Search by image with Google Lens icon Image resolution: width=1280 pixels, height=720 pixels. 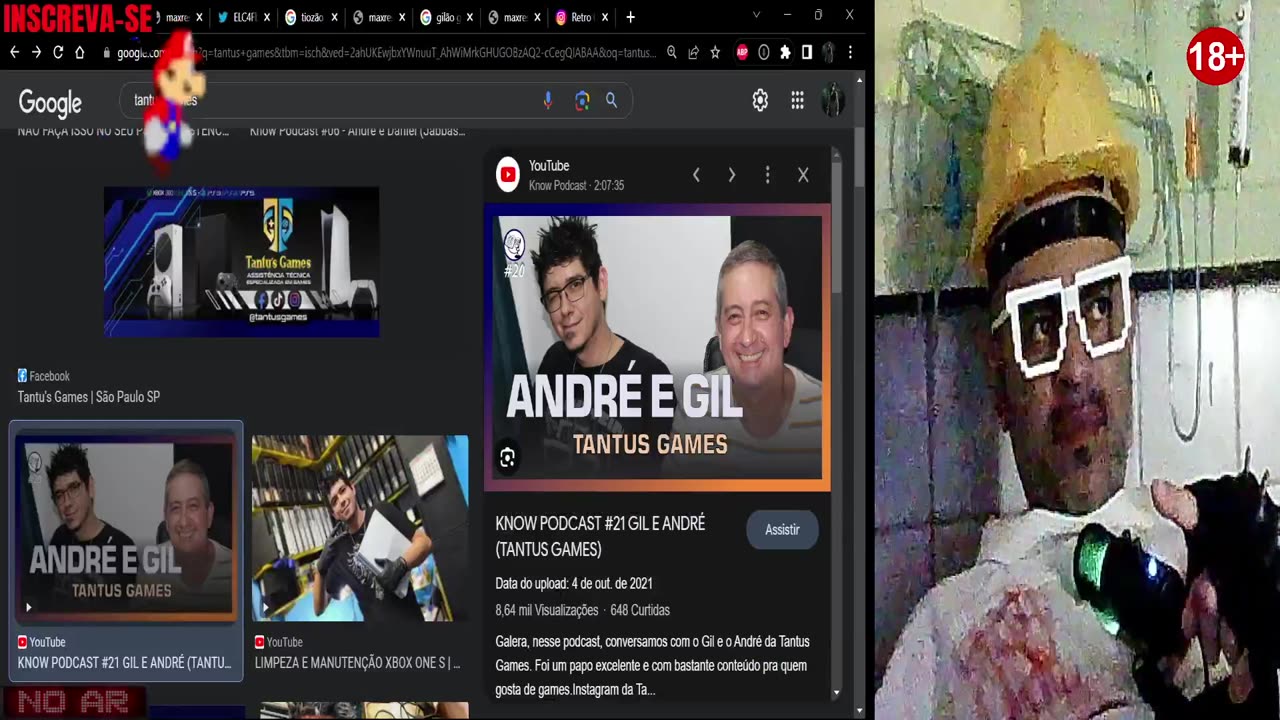582,100
